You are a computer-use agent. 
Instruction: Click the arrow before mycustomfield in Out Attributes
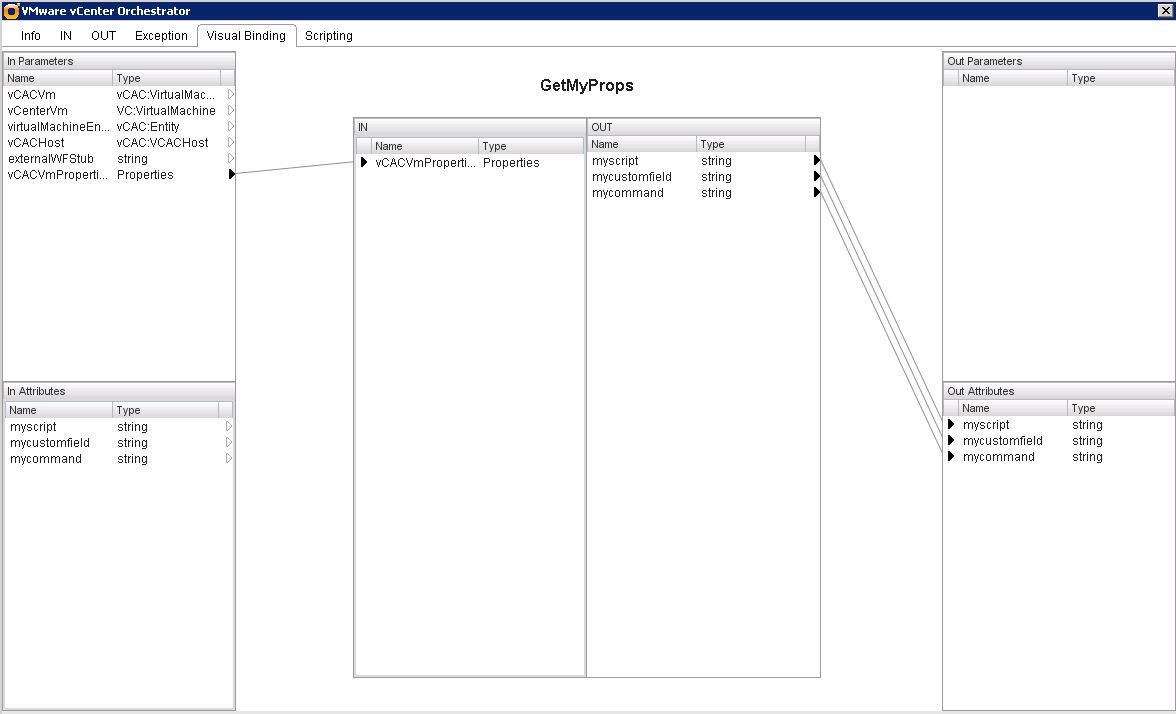coord(952,440)
